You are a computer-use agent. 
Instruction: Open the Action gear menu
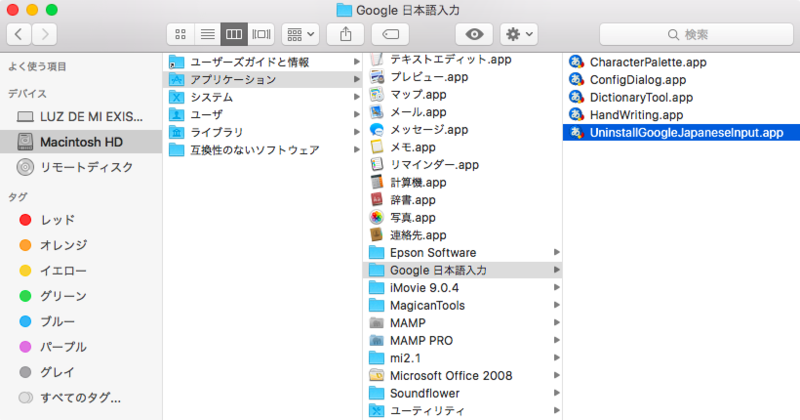519,34
